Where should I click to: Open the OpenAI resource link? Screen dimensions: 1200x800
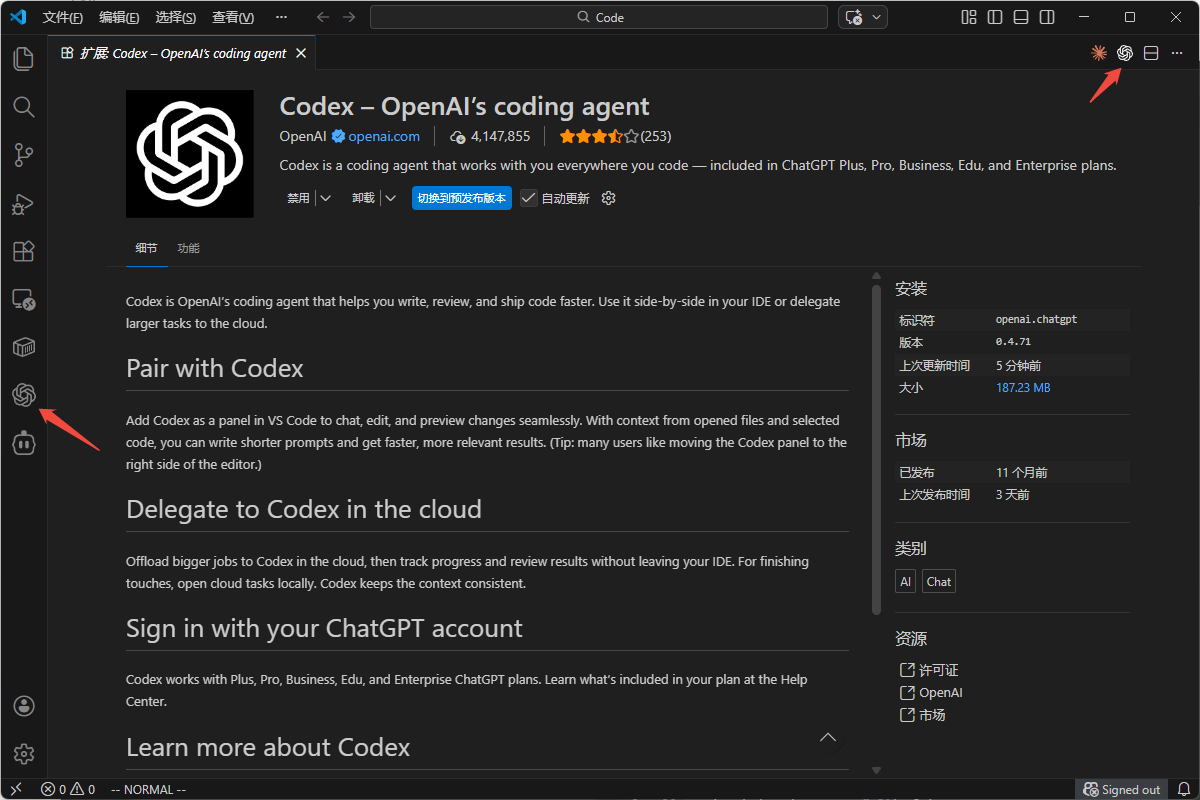point(931,692)
